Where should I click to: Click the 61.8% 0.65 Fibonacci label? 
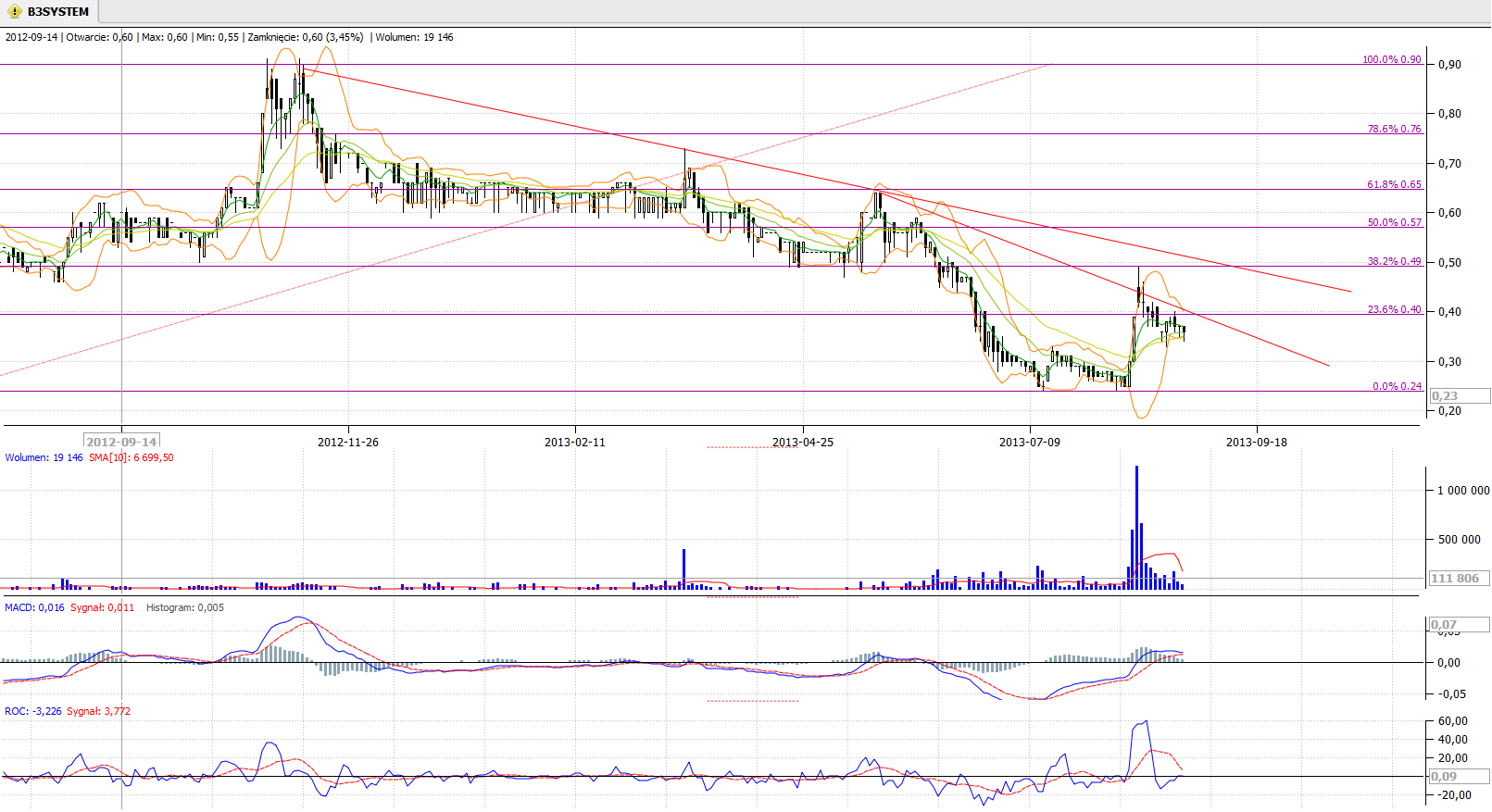[1394, 184]
